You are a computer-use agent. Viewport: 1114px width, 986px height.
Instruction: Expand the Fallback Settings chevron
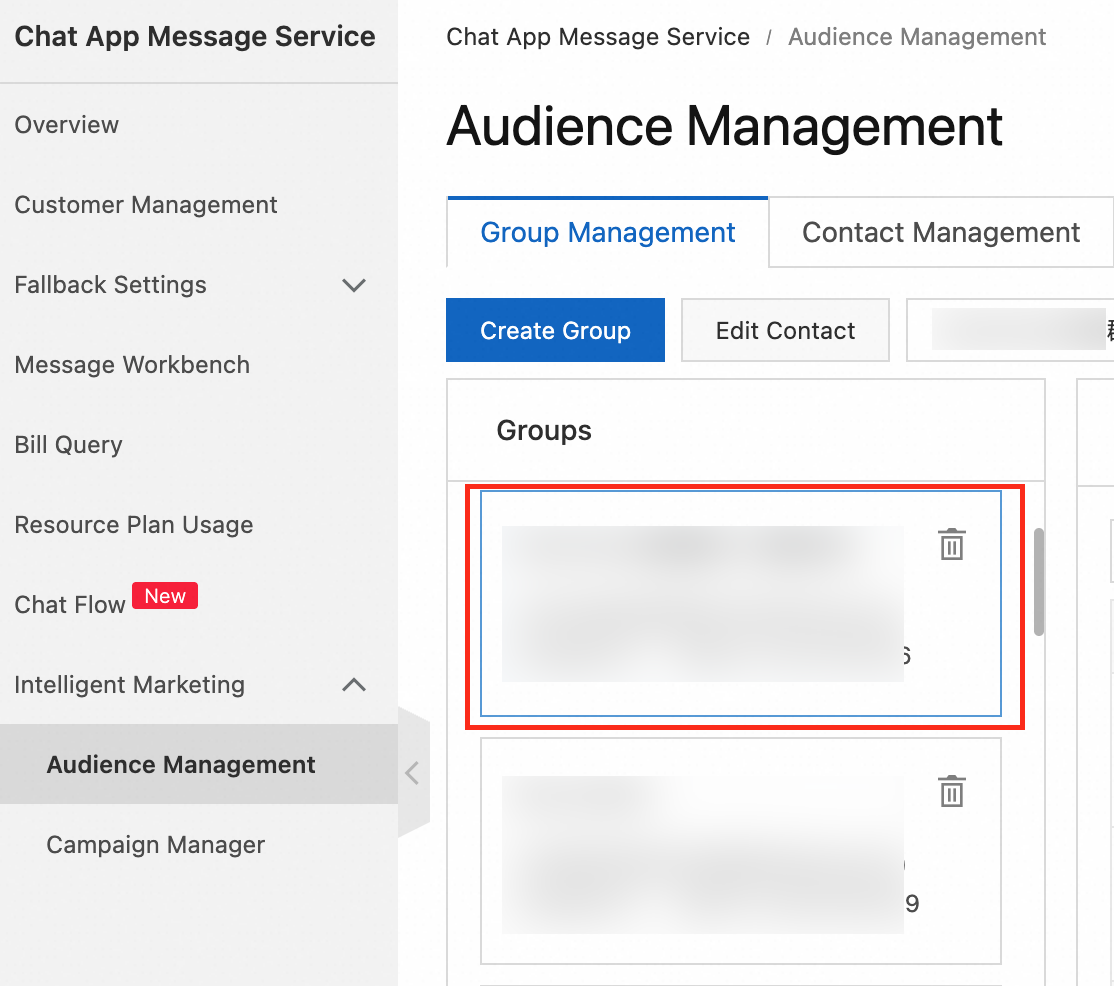[x=354, y=285]
